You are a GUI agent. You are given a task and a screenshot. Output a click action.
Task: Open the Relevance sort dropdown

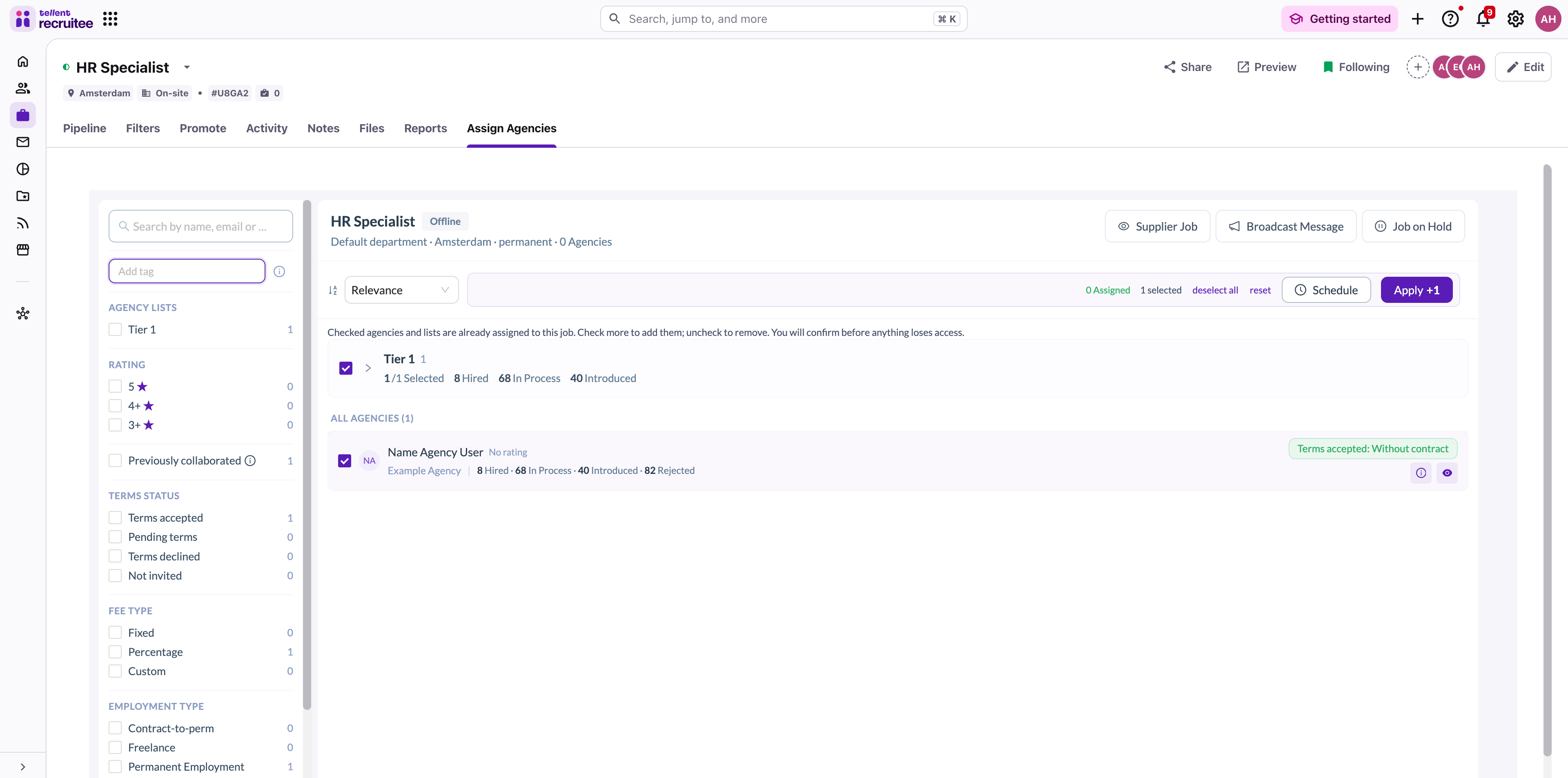(401, 290)
